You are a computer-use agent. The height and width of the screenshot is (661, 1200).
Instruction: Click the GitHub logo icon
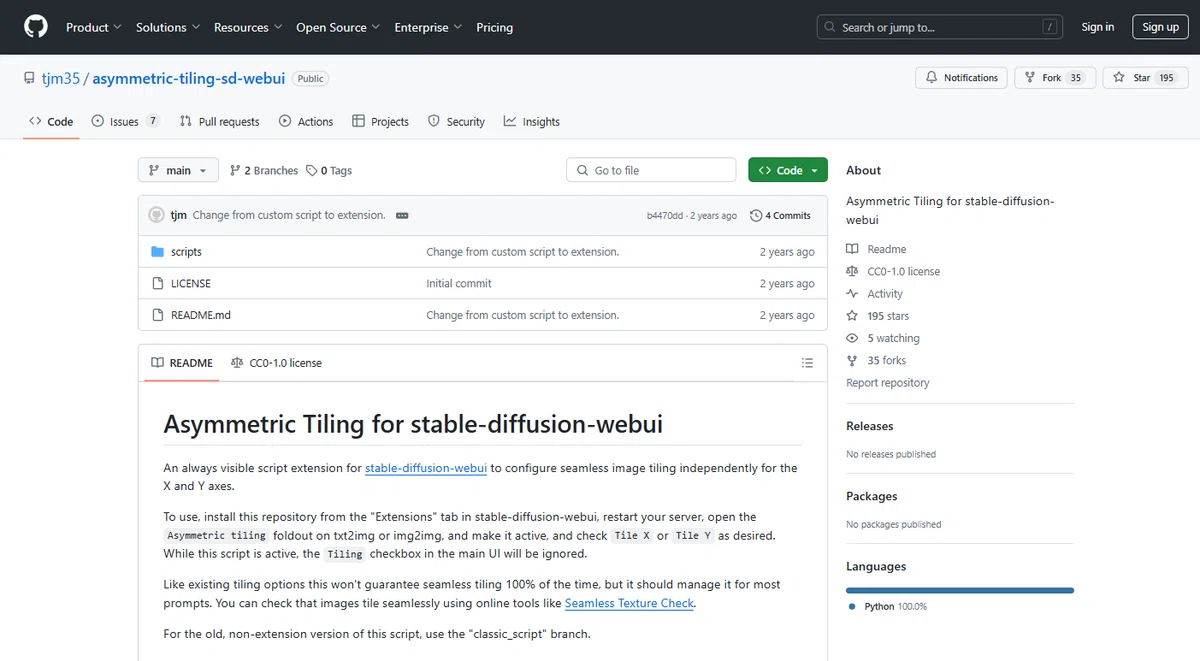[36, 27]
